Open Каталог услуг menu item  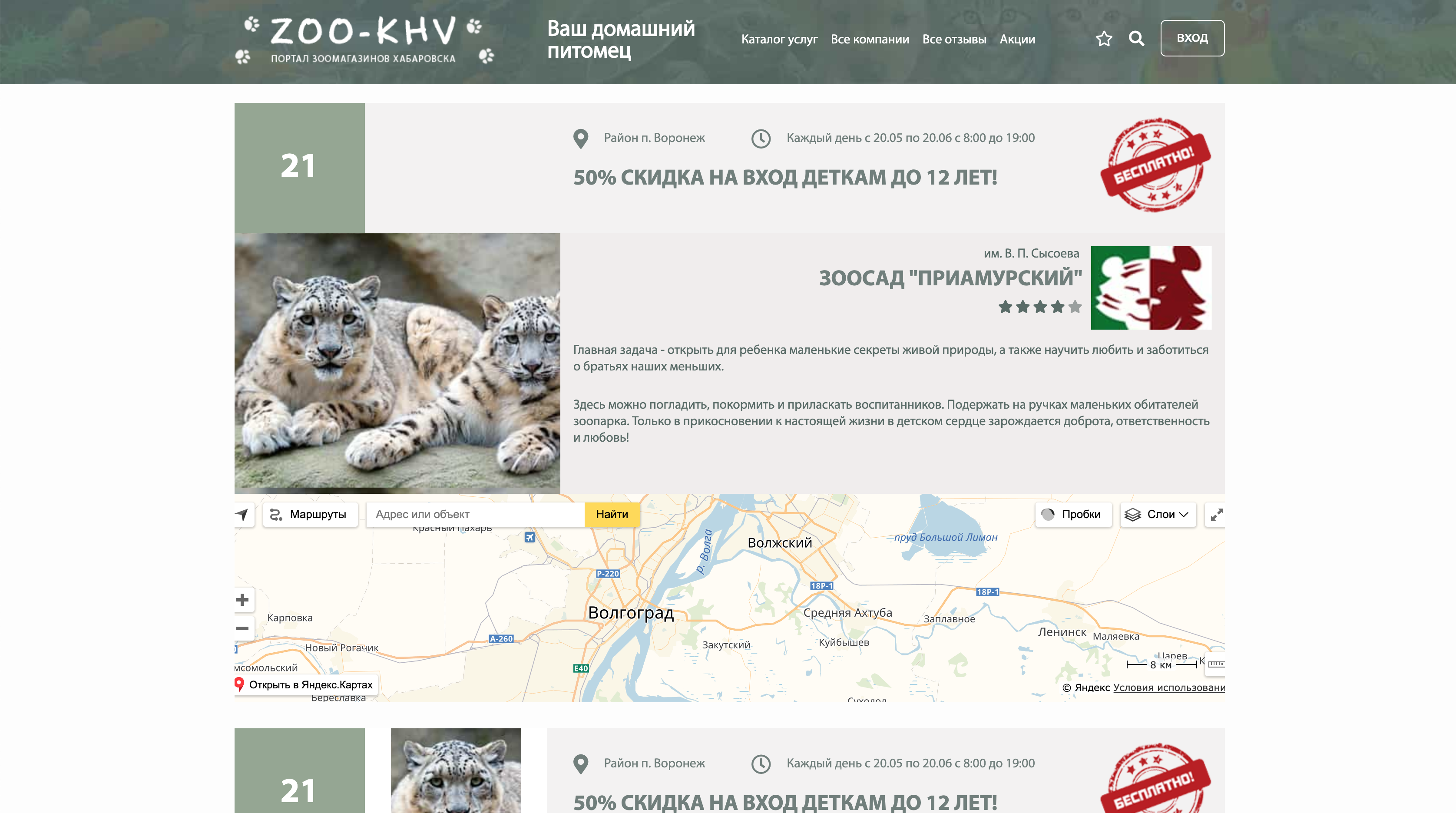point(779,39)
